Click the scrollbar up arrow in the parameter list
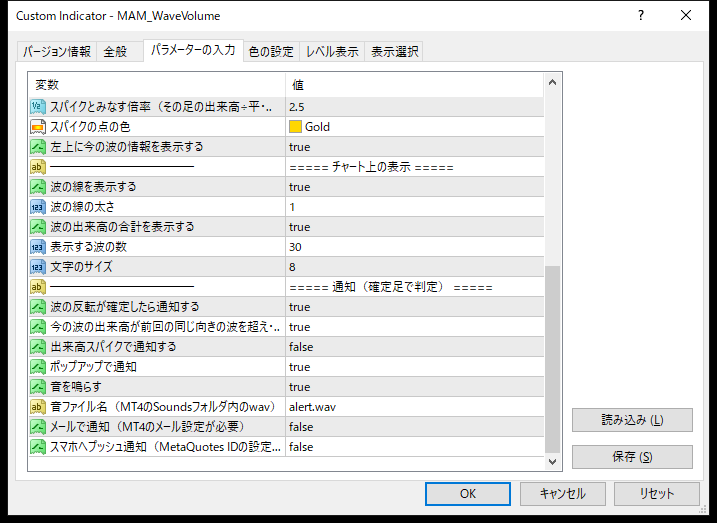The width and height of the screenshot is (717, 523). [x=552, y=83]
